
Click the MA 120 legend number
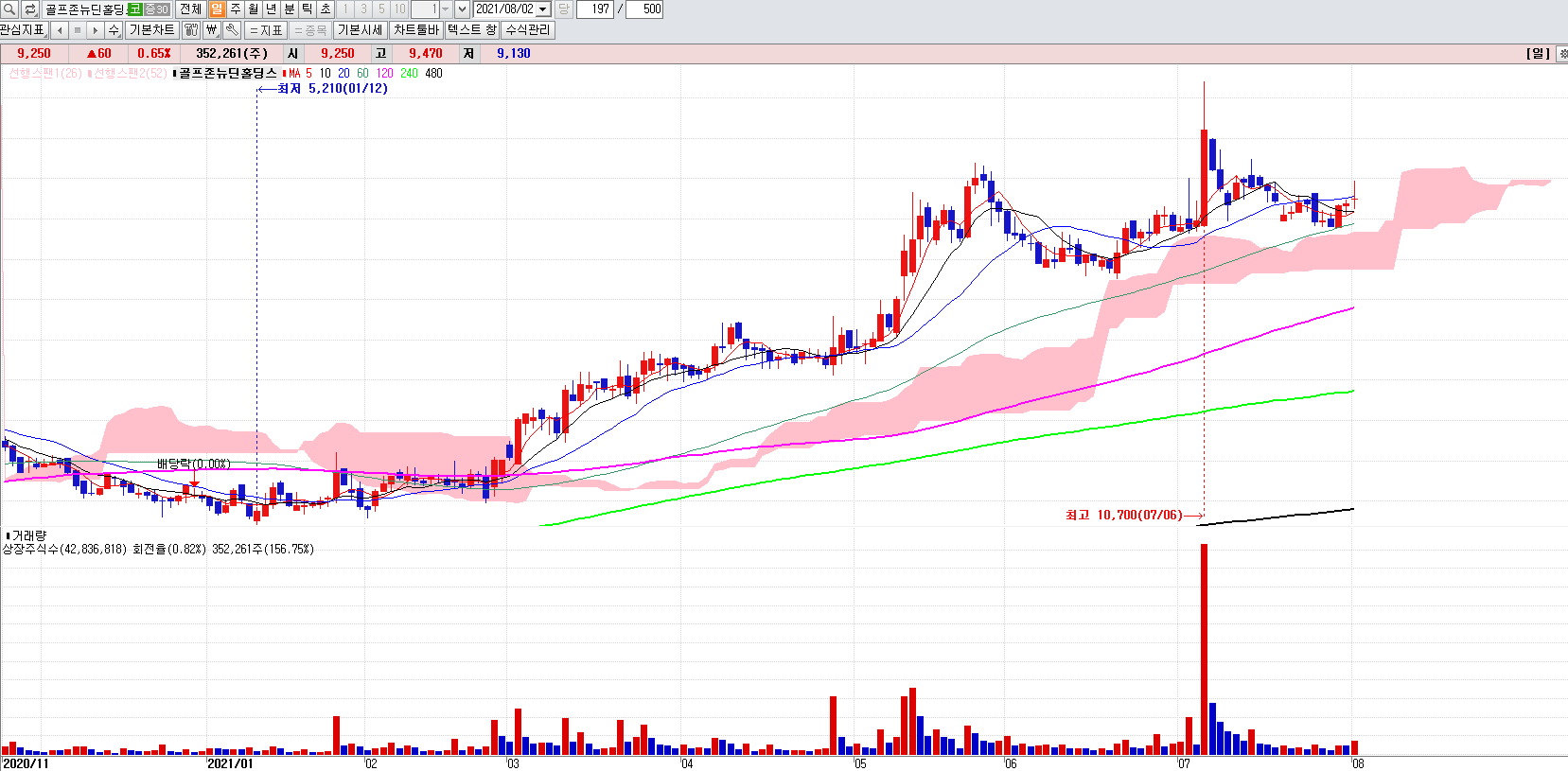[385, 73]
